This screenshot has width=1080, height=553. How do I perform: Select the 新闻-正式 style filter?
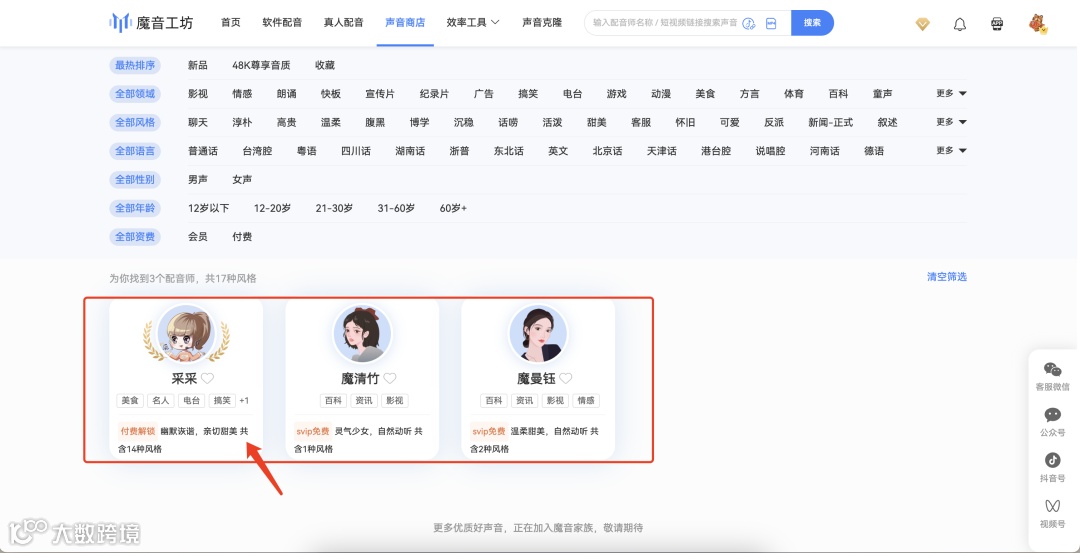tap(830, 123)
